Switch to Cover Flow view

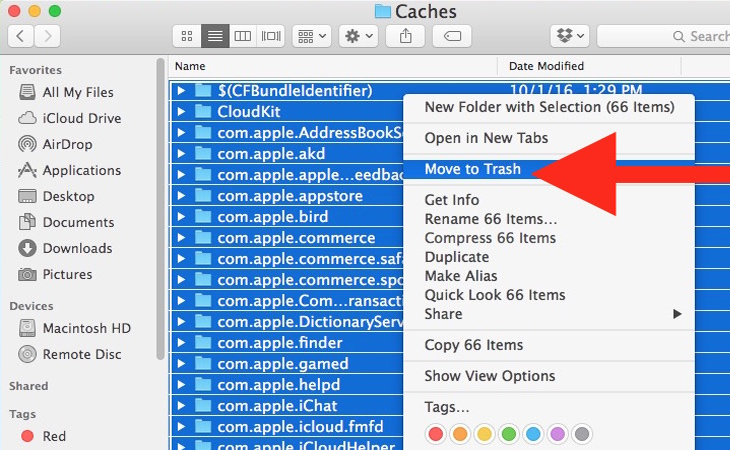pos(271,36)
